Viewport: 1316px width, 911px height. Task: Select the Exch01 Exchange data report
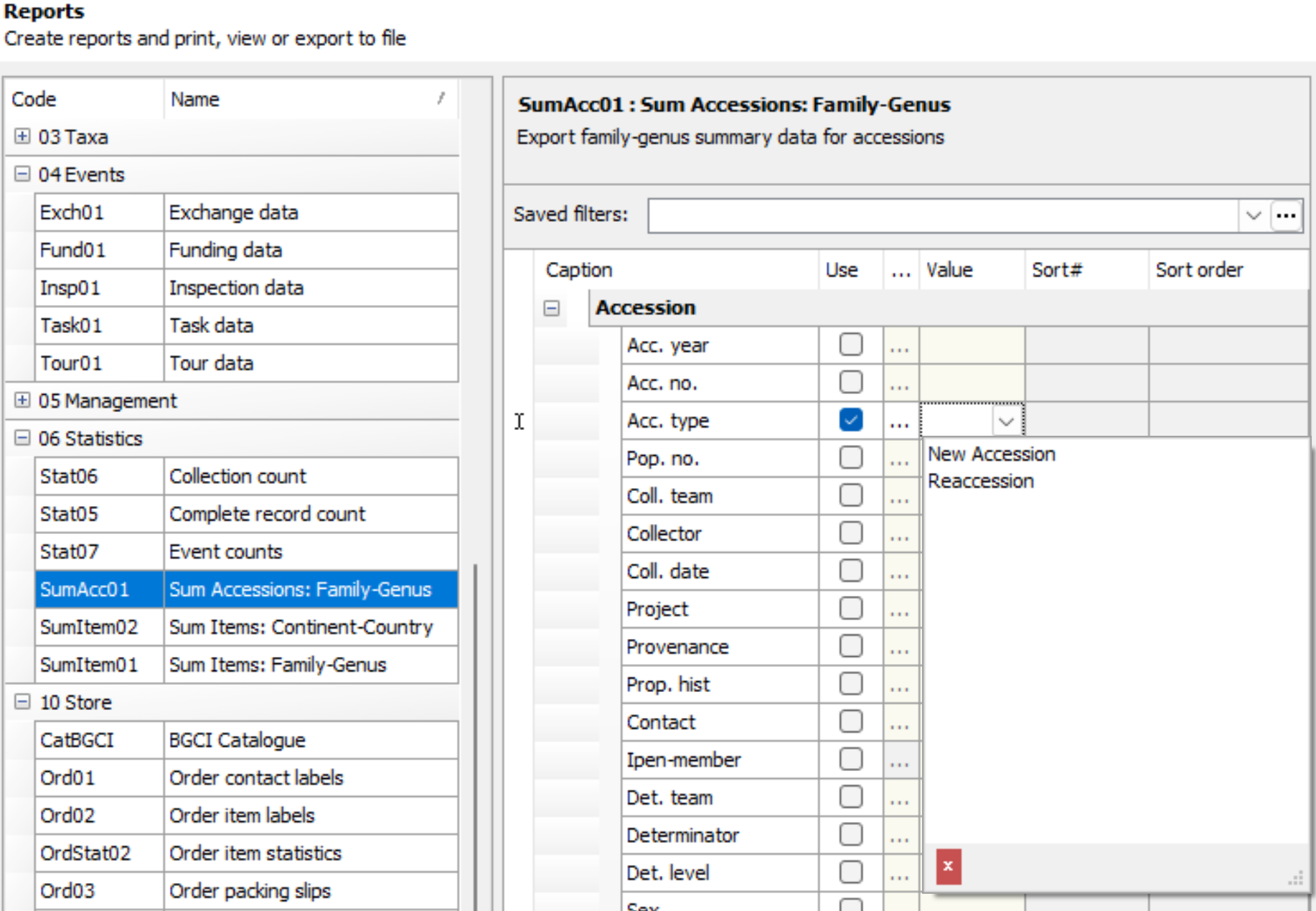pyautogui.click(x=246, y=212)
